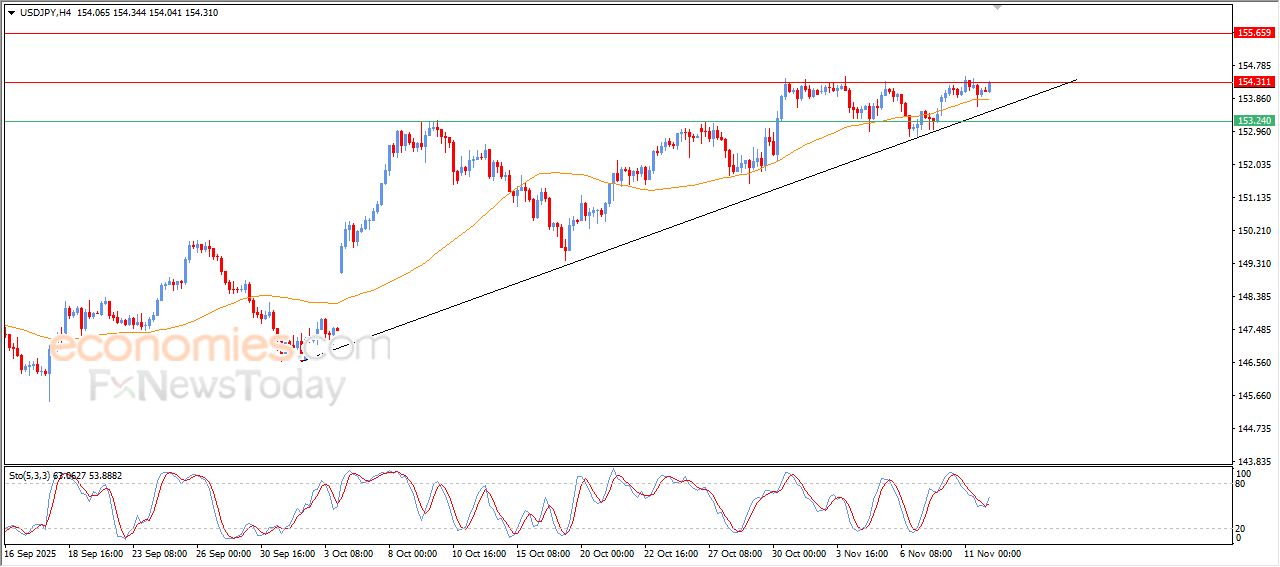This screenshot has height=567, width=1280.
Task: Click the economies.com watermark logo
Action: click(218, 346)
